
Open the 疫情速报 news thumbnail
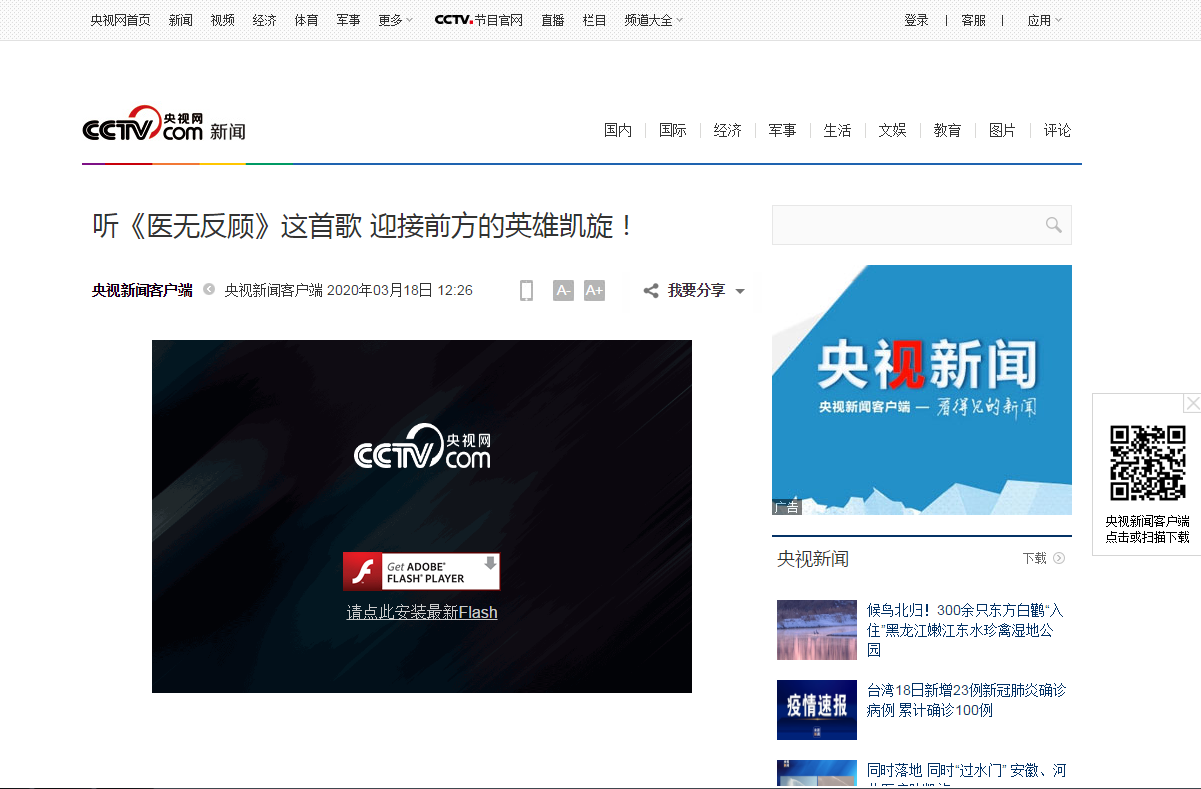816,710
